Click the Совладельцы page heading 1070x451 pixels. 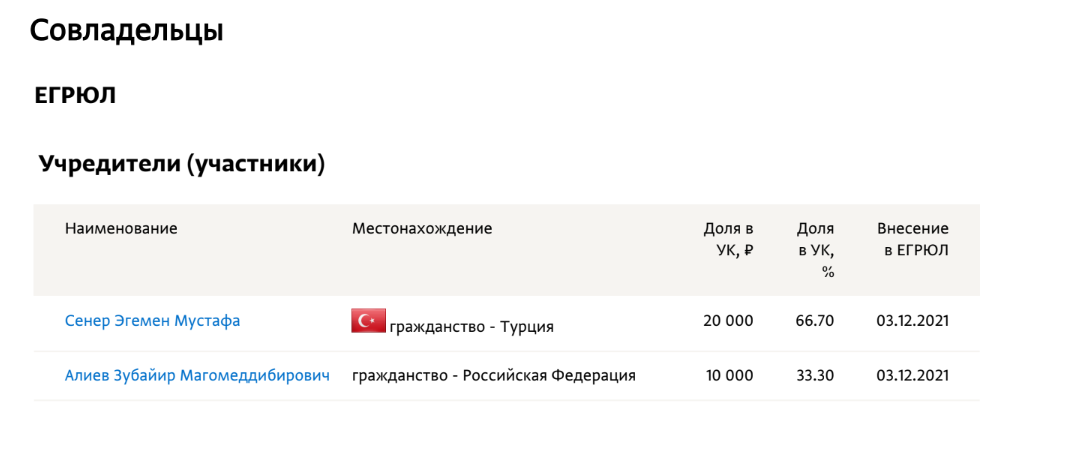click(126, 30)
